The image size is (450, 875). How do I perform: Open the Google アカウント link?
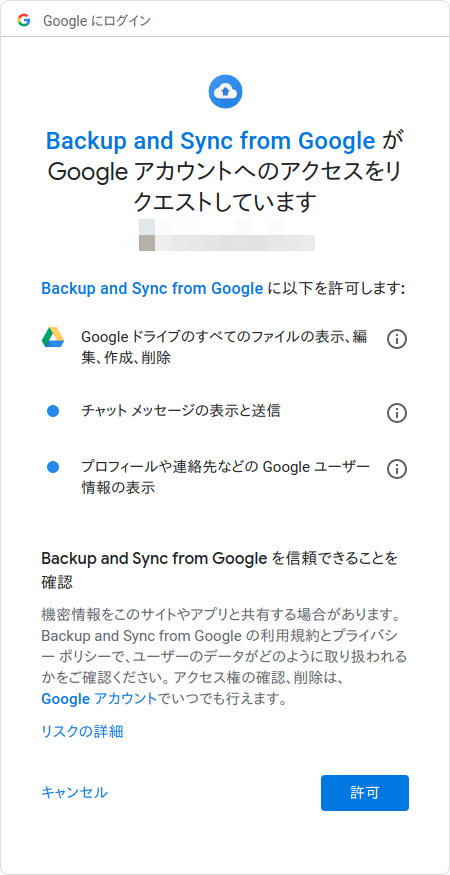(x=99, y=698)
